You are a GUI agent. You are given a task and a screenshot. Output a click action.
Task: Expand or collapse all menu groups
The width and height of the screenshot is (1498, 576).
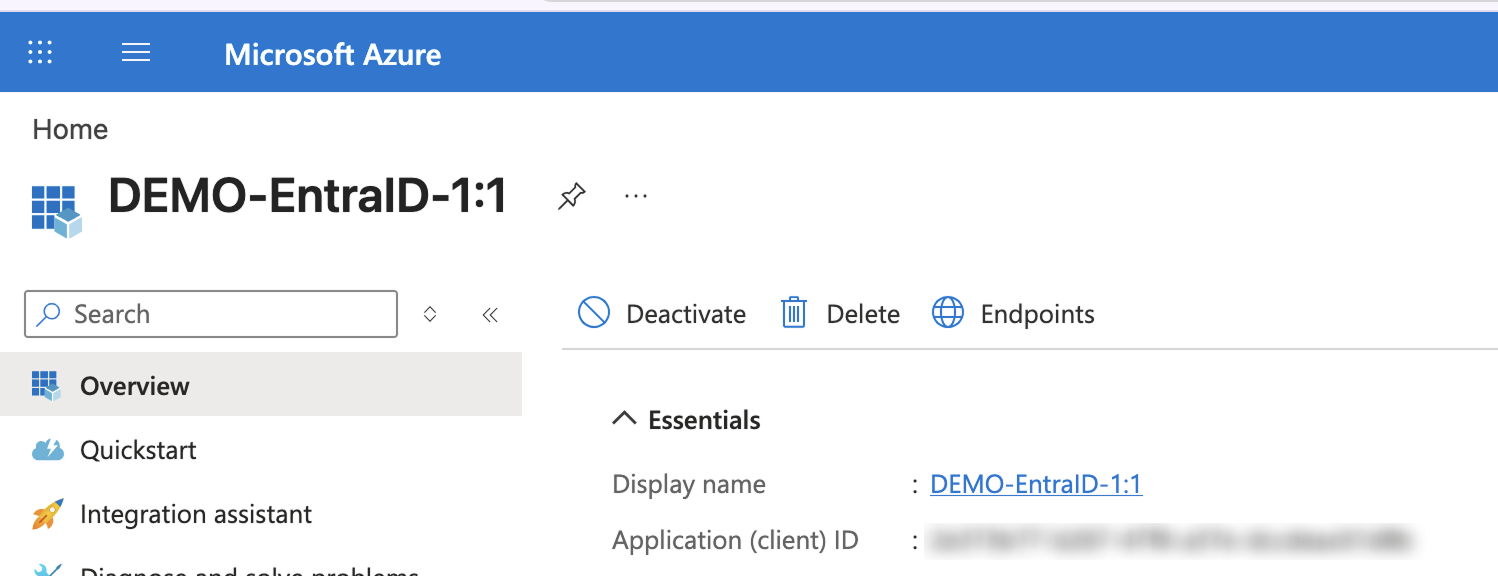[430, 314]
